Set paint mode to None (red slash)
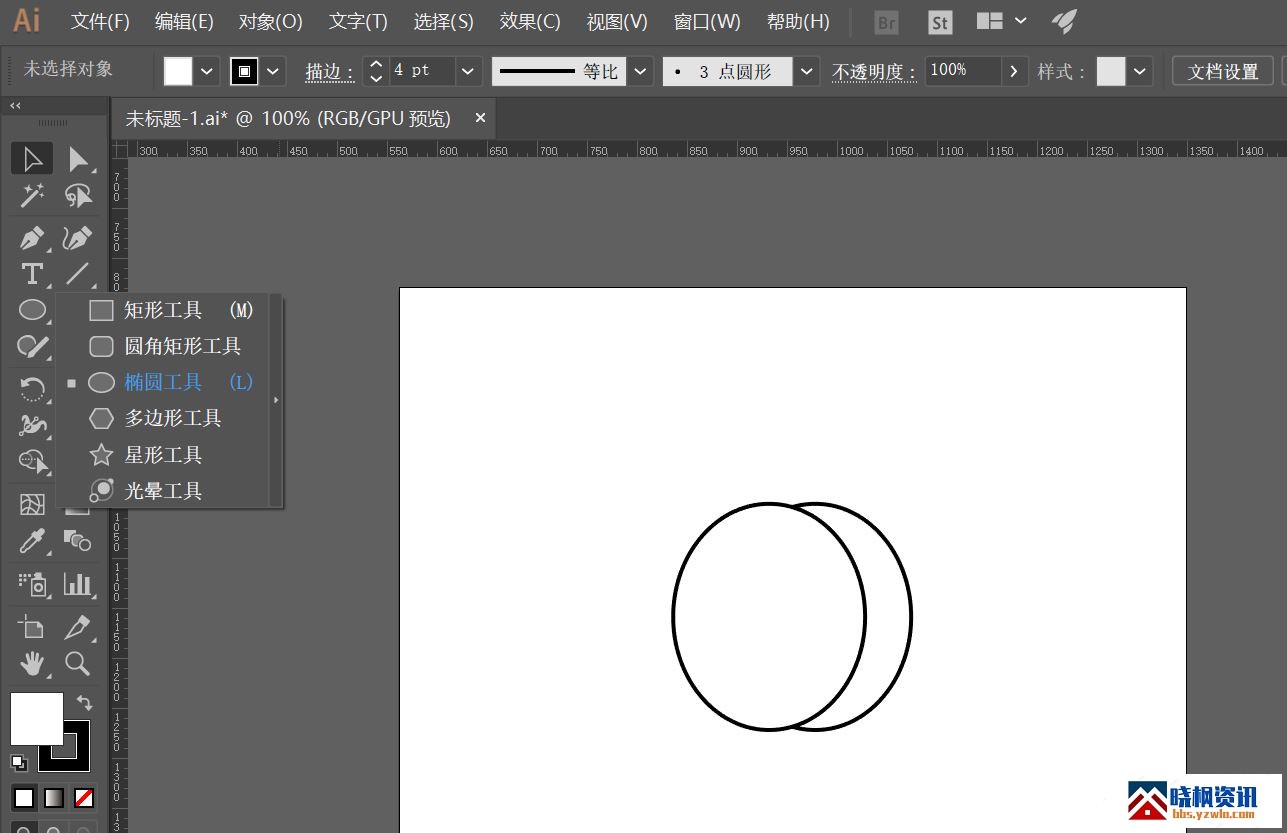 pyautogui.click(x=84, y=798)
